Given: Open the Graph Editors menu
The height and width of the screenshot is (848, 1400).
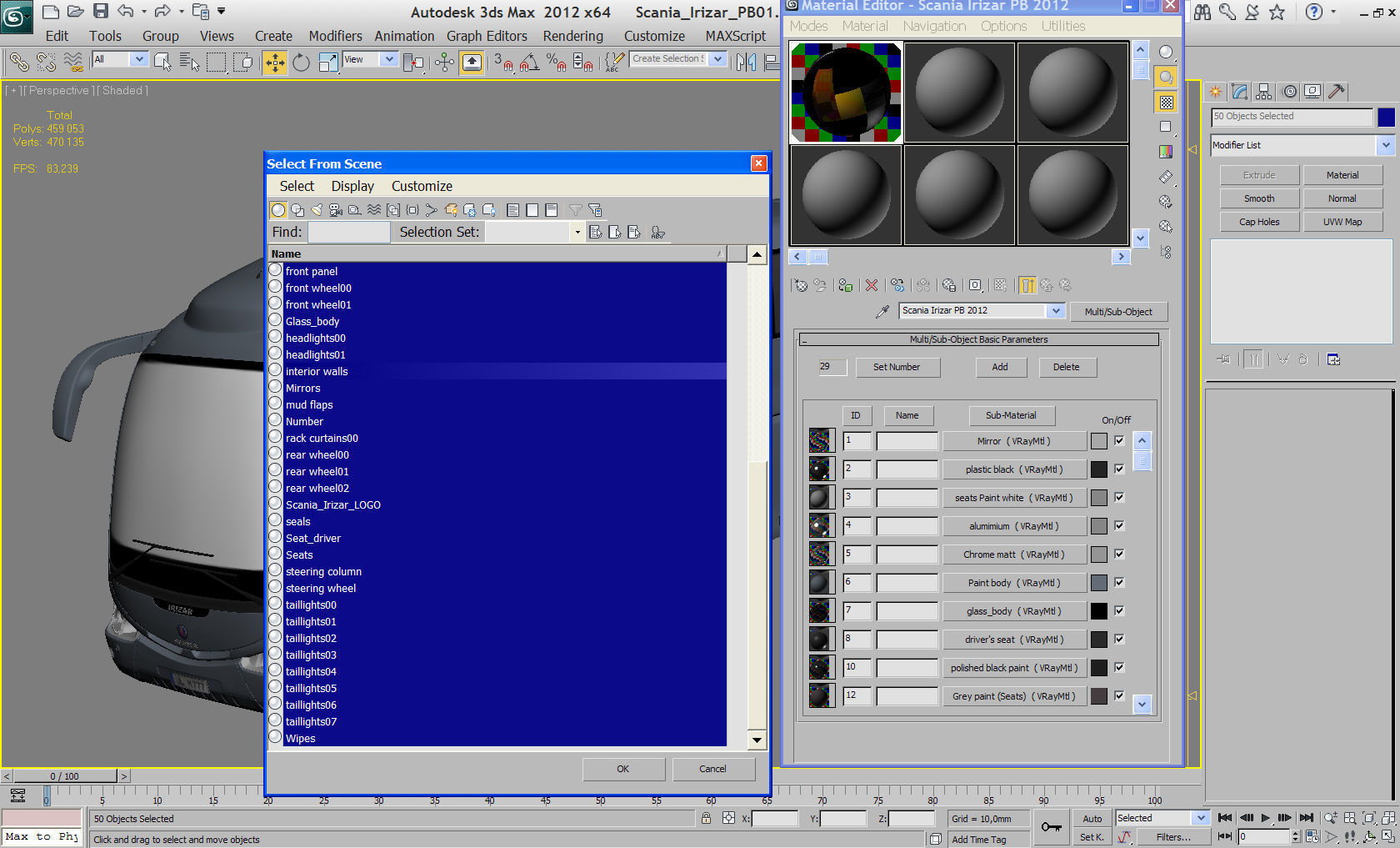Looking at the screenshot, I should point(487,36).
